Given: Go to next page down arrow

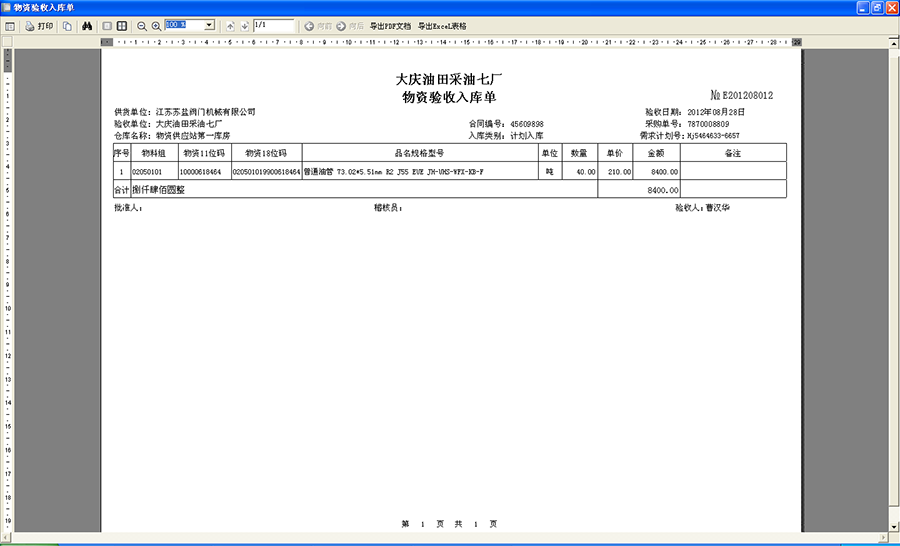Looking at the screenshot, I should pyautogui.click(x=245, y=26).
